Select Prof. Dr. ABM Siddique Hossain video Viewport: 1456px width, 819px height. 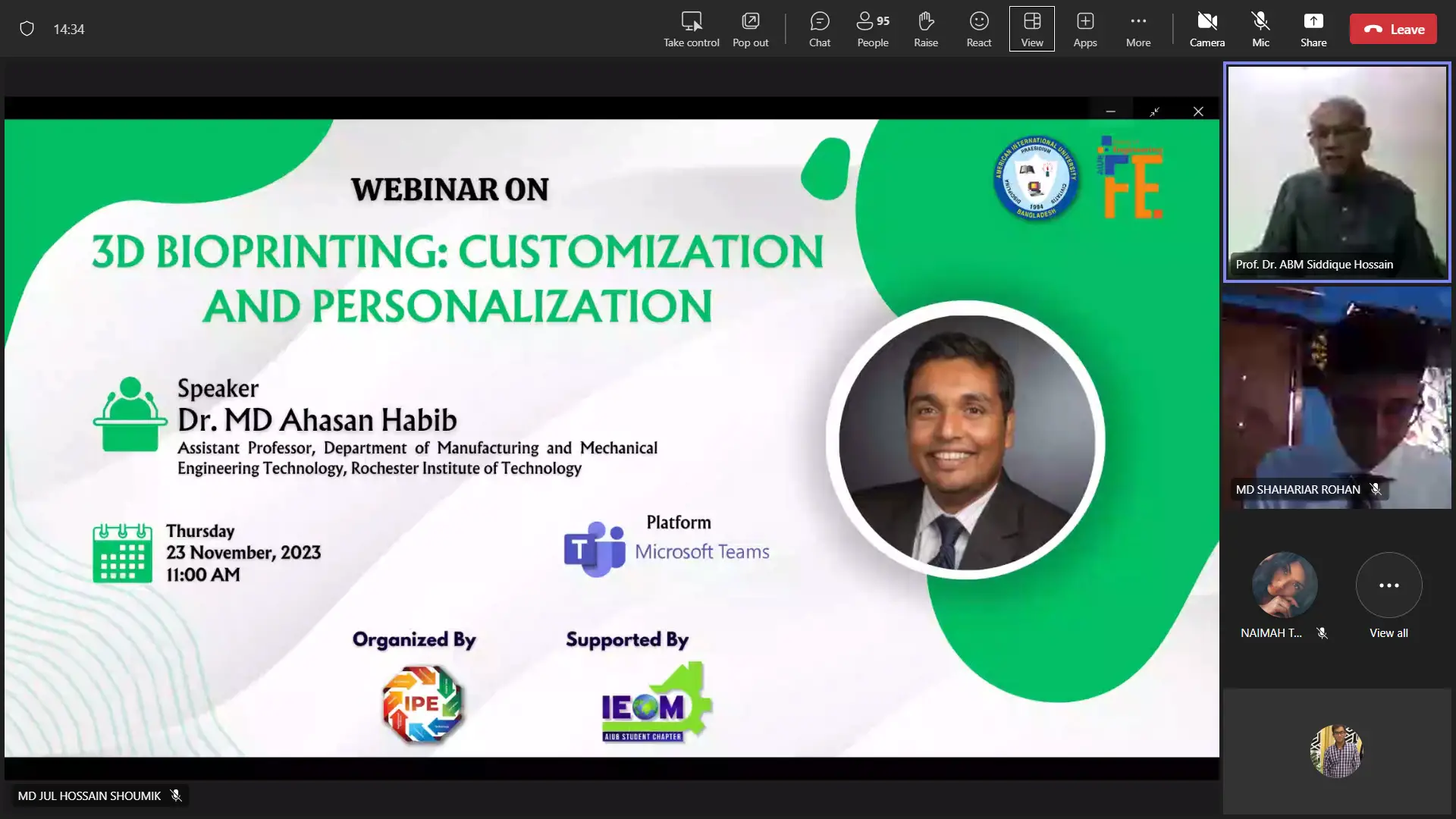(x=1336, y=172)
